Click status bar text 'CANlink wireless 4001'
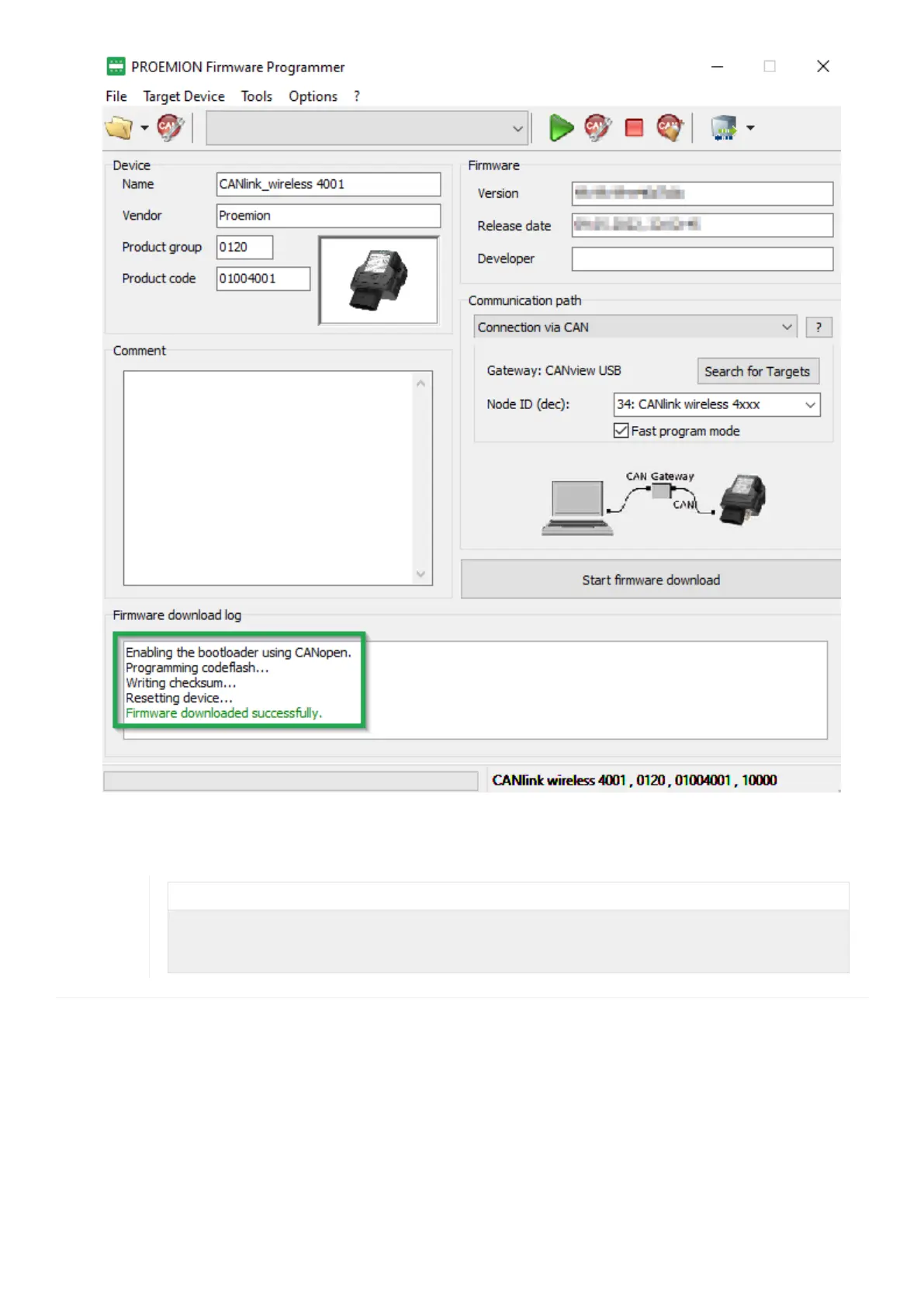The width and height of the screenshot is (924, 1307). pyautogui.click(x=559, y=780)
